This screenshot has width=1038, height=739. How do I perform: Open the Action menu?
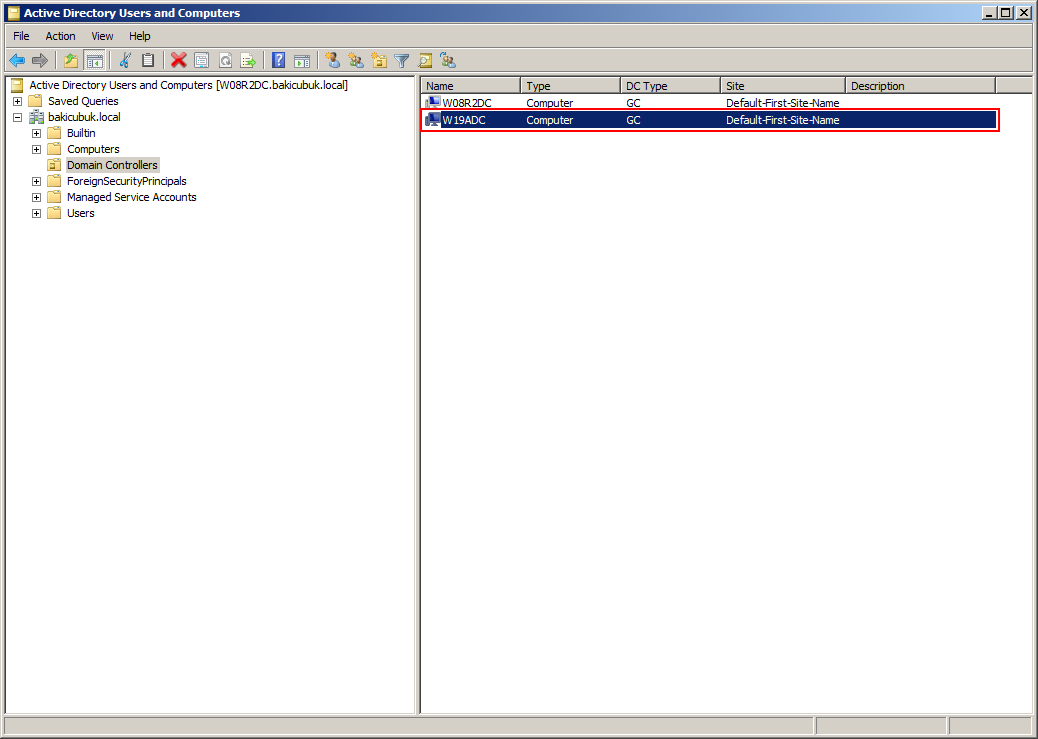60,36
